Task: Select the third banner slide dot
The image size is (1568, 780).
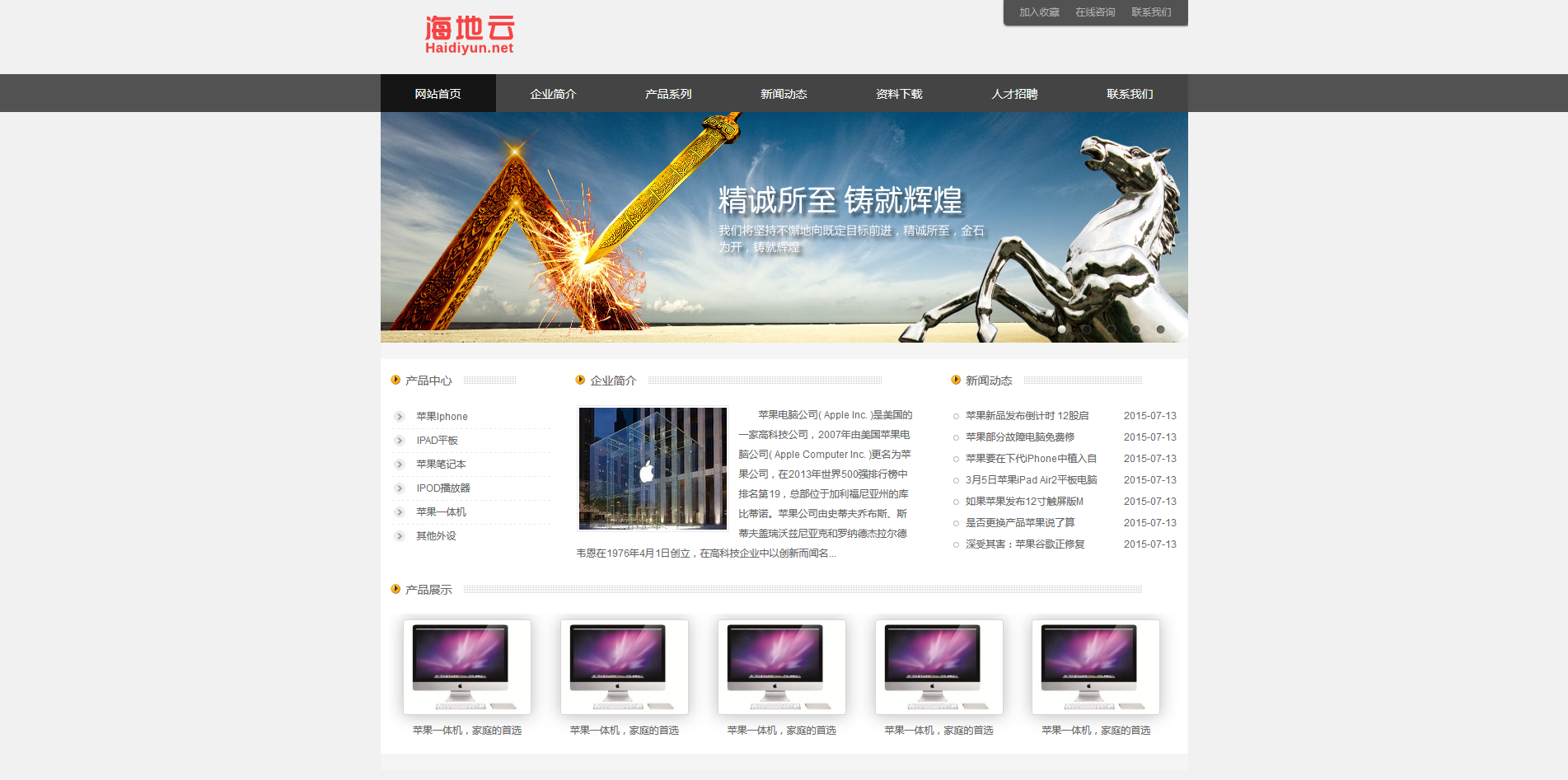Action: click(1112, 329)
